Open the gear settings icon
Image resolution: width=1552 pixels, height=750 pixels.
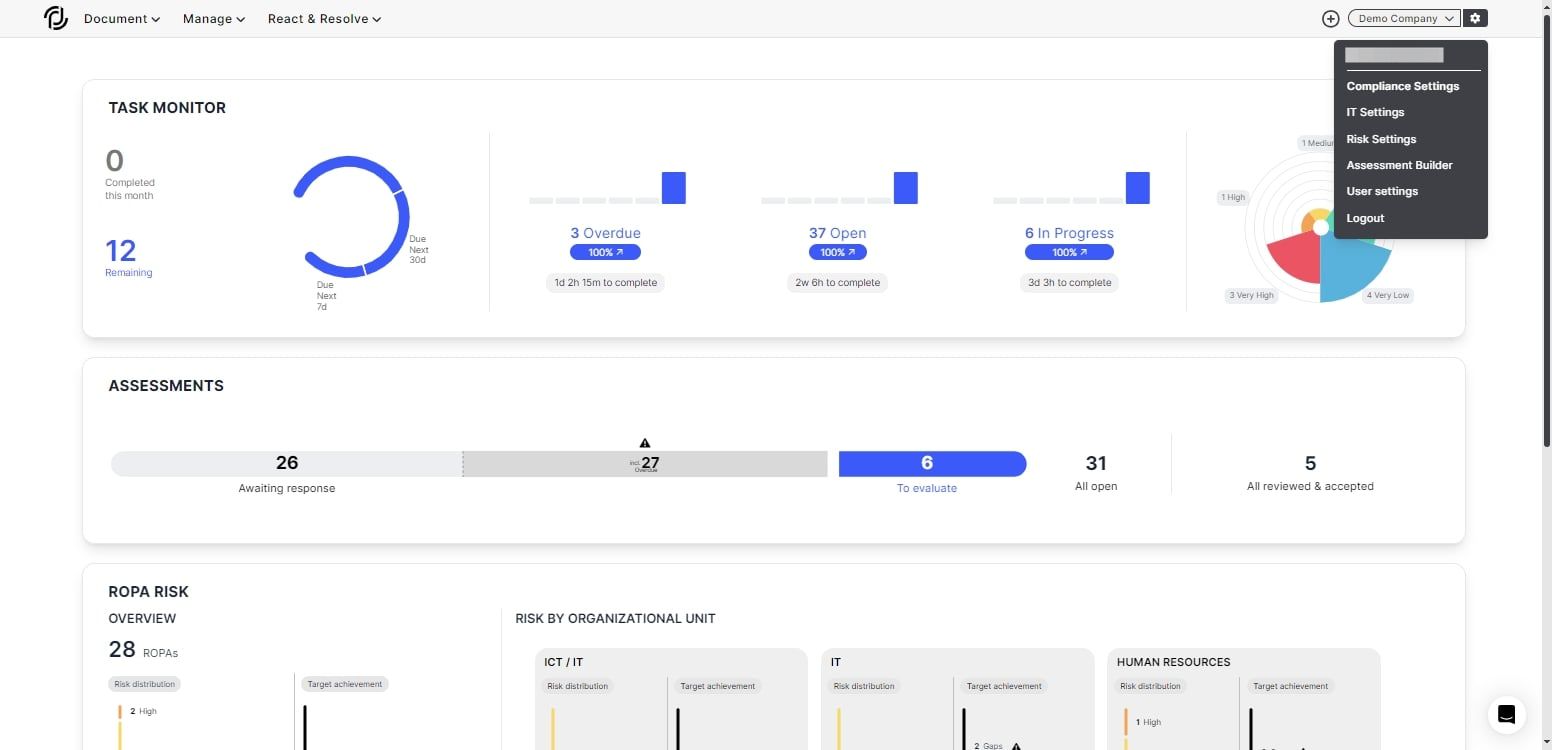1475,18
